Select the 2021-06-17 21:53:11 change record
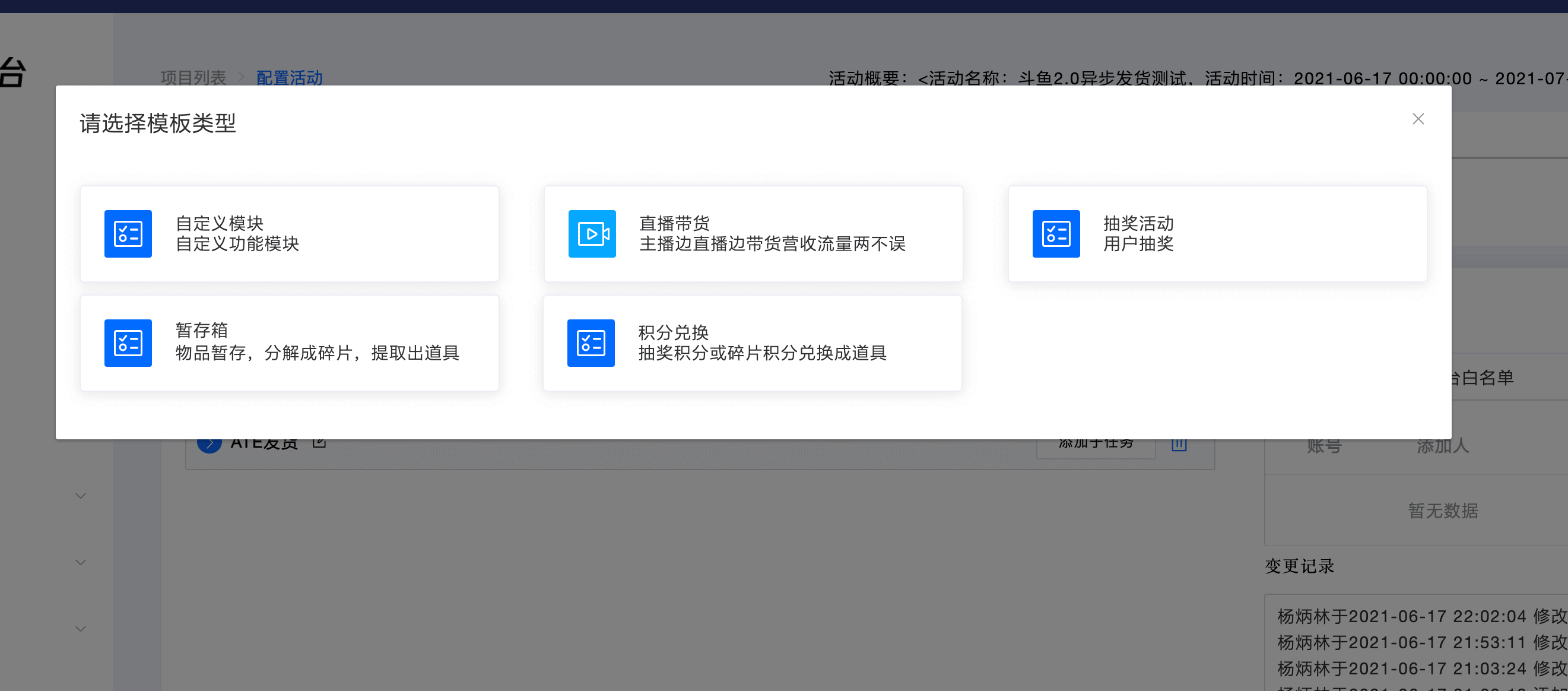This screenshot has height=691, width=1568. tap(1422, 642)
